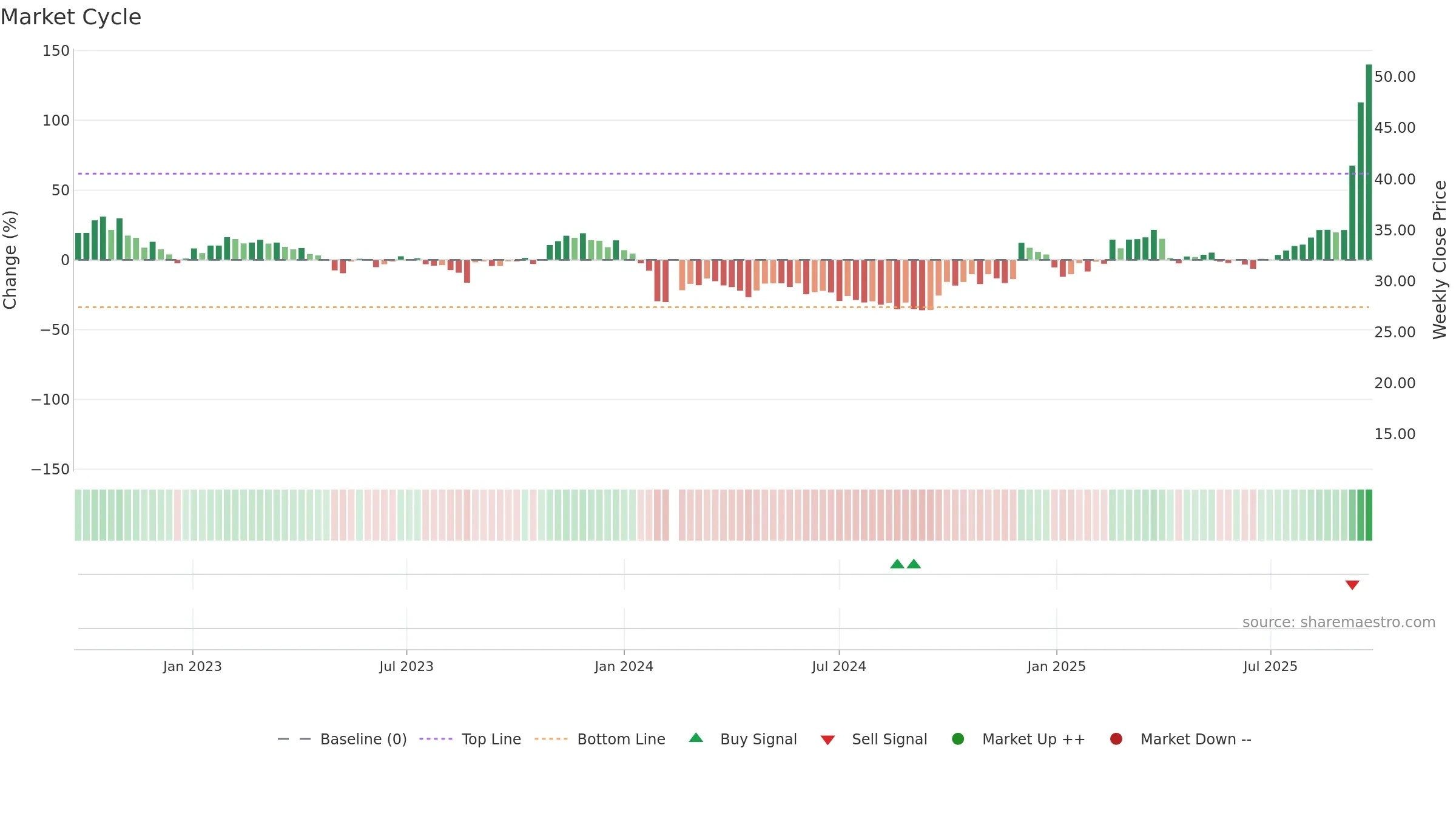The width and height of the screenshot is (1456, 819).
Task: Click the Jan 2023 axis label
Action: click(192, 667)
